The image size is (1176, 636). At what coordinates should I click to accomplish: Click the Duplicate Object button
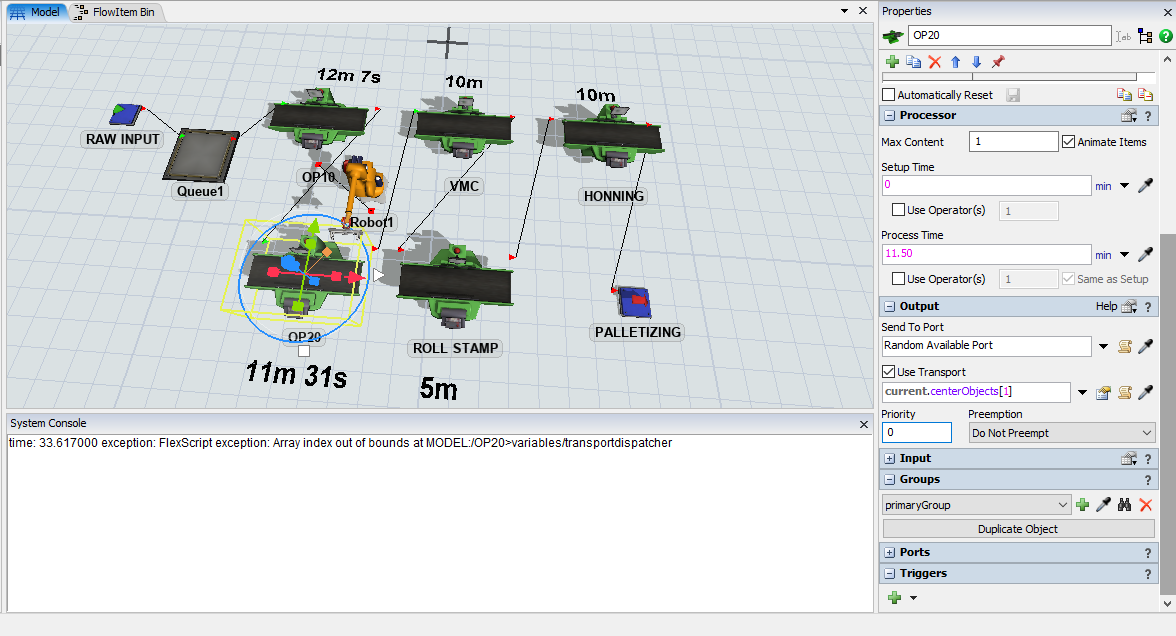[1017, 528]
